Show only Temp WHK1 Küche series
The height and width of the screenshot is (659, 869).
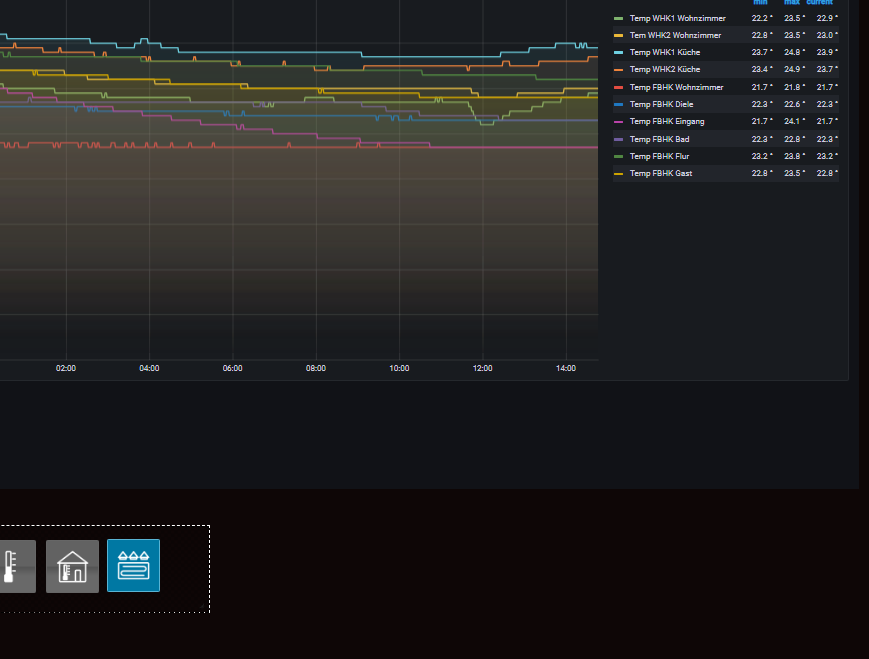click(x=664, y=52)
